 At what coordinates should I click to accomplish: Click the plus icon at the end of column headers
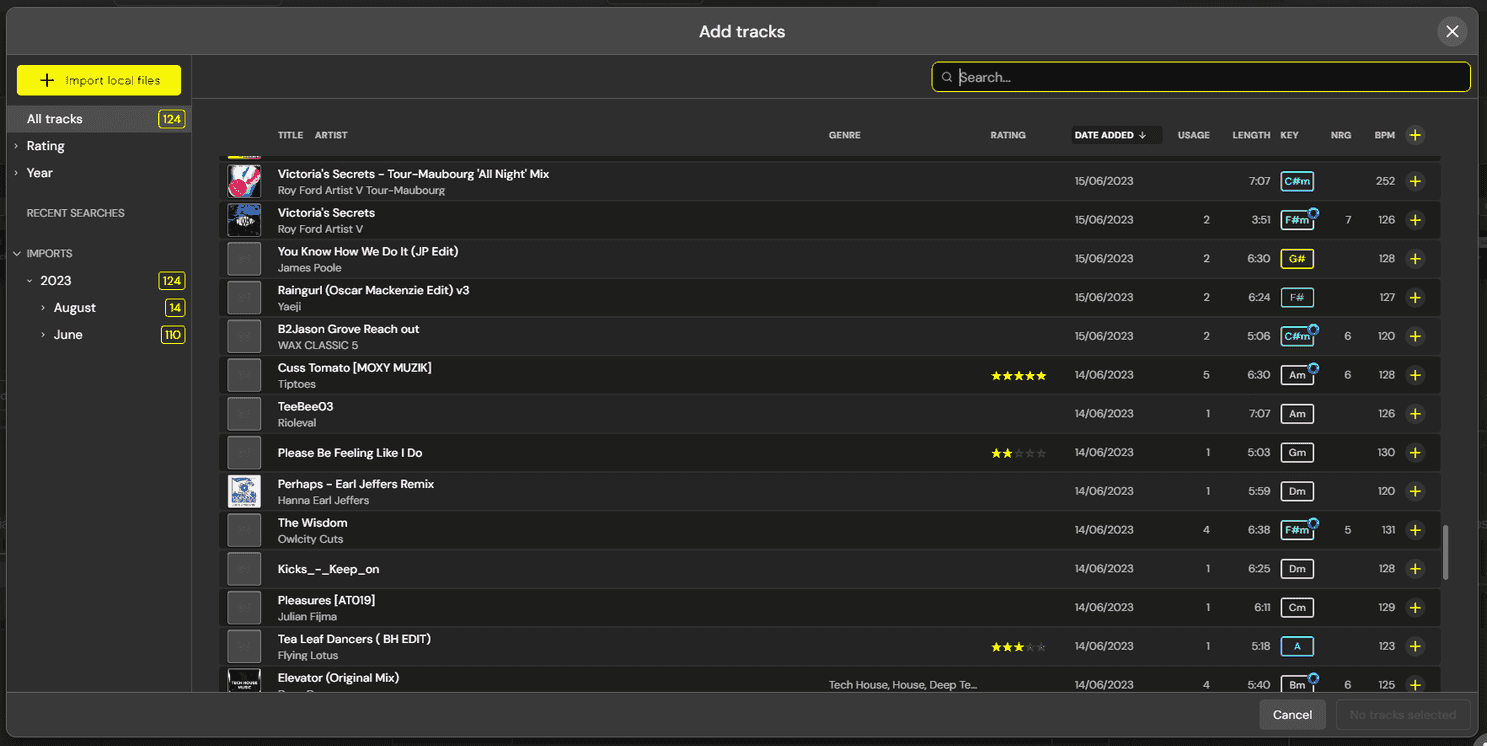point(1415,135)
